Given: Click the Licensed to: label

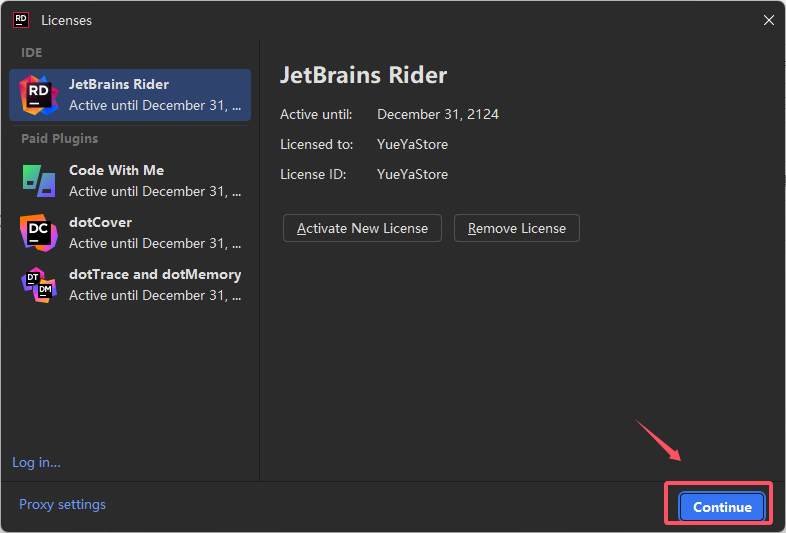Looking at the screenshot, I should [316, 144].
